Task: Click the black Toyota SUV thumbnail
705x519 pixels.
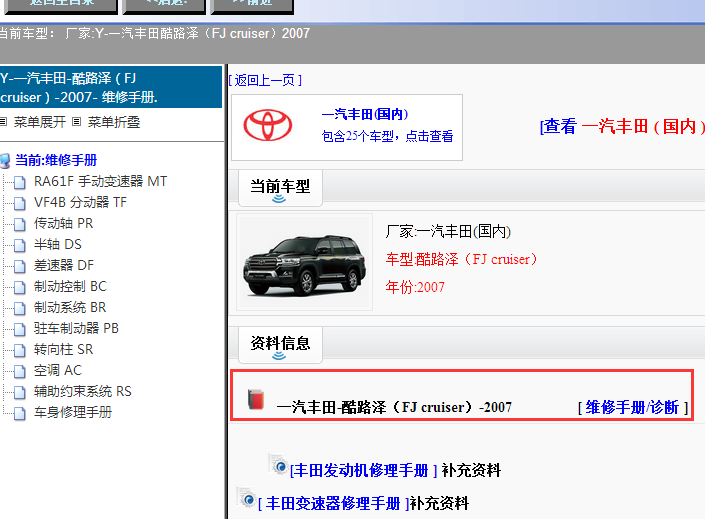Action: coord(304,262)
